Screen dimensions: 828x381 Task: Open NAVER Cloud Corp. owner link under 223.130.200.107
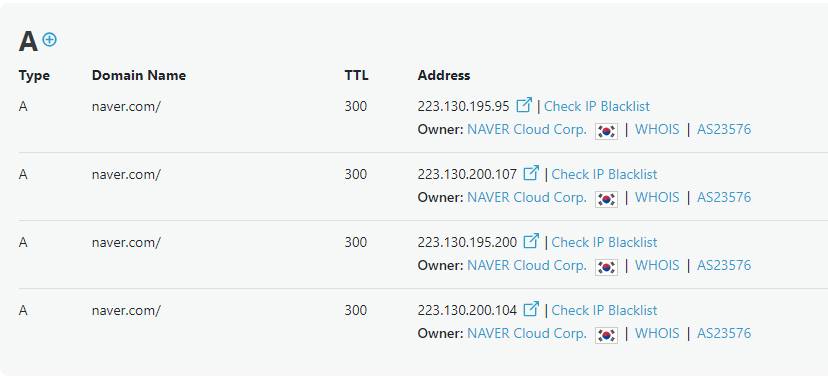pyautogui.click(x=527, y=198)
